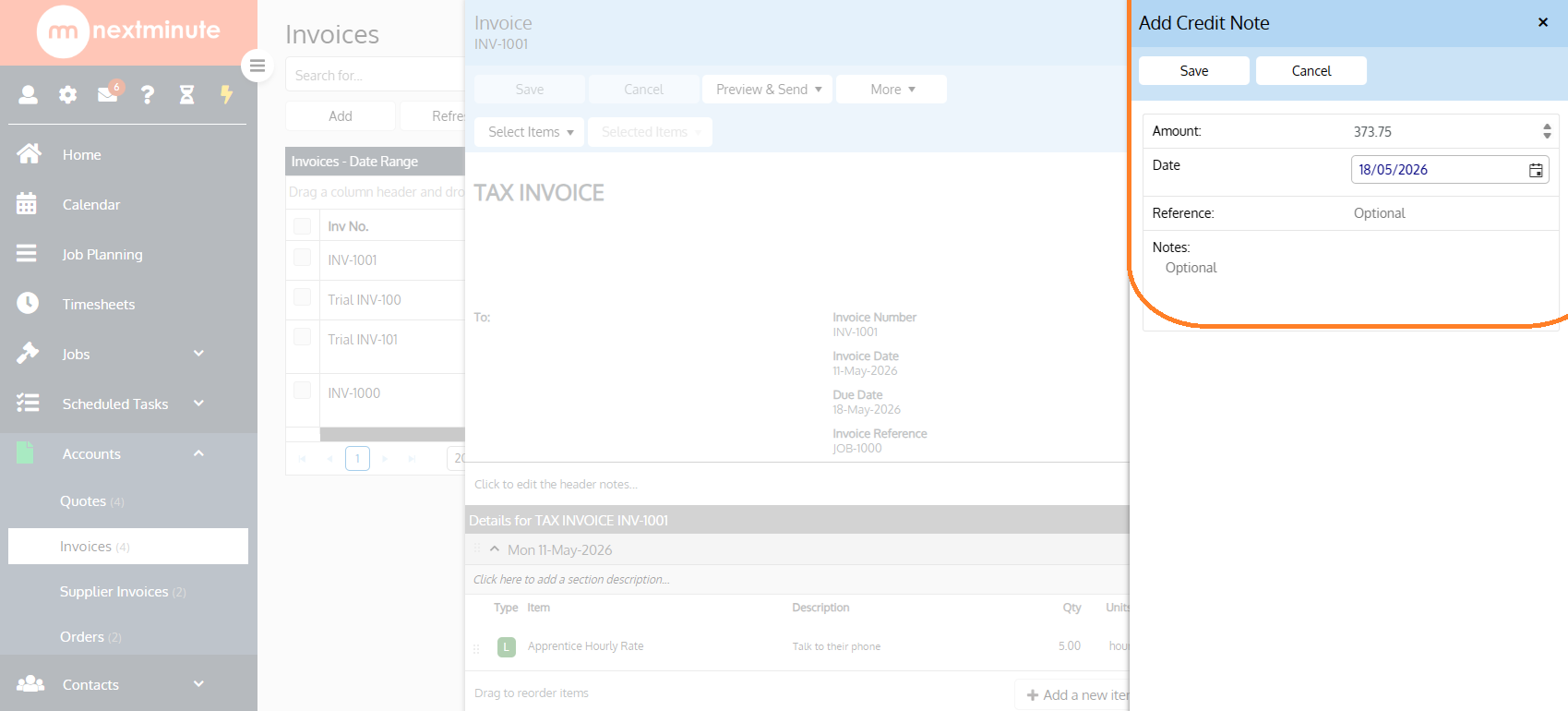Tick the checkbox for INV-1000

coord(302,391)
